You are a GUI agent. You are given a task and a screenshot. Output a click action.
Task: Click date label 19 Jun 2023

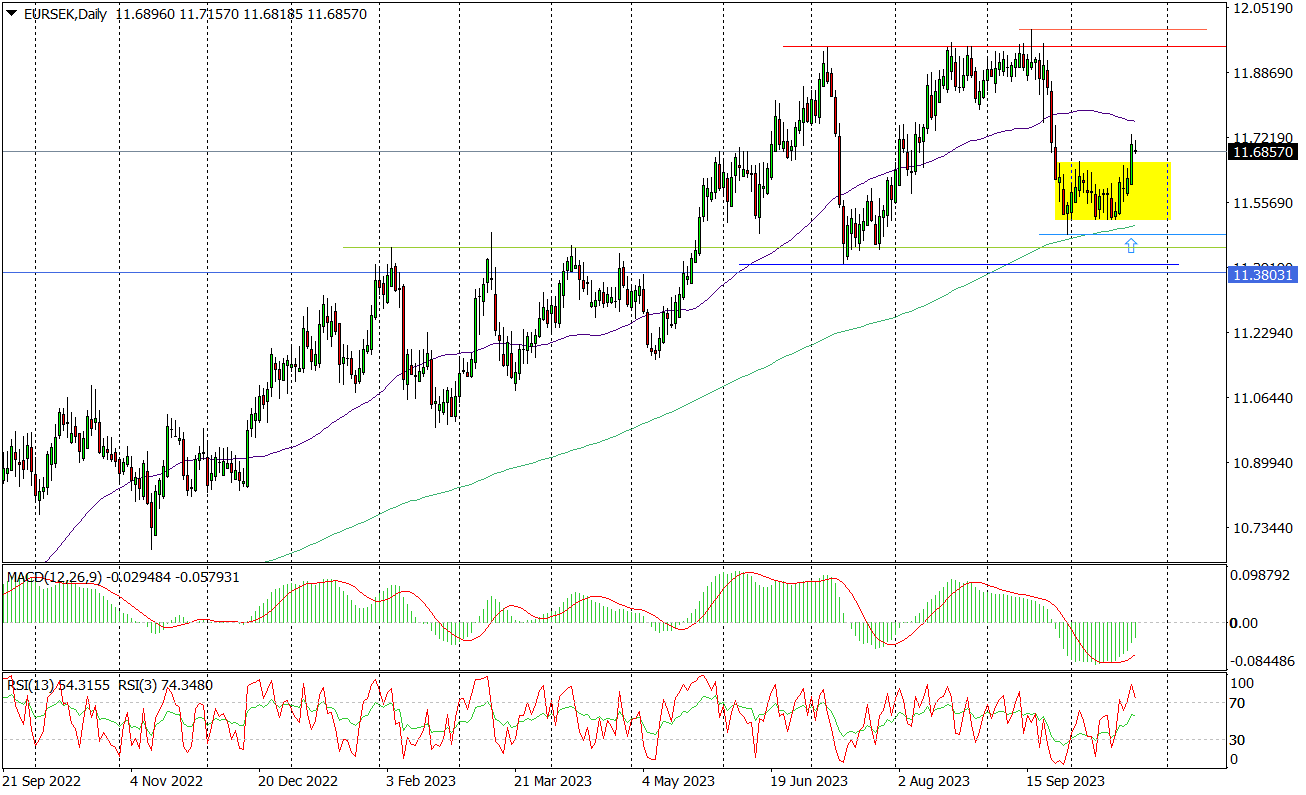(x=809, y=781)
